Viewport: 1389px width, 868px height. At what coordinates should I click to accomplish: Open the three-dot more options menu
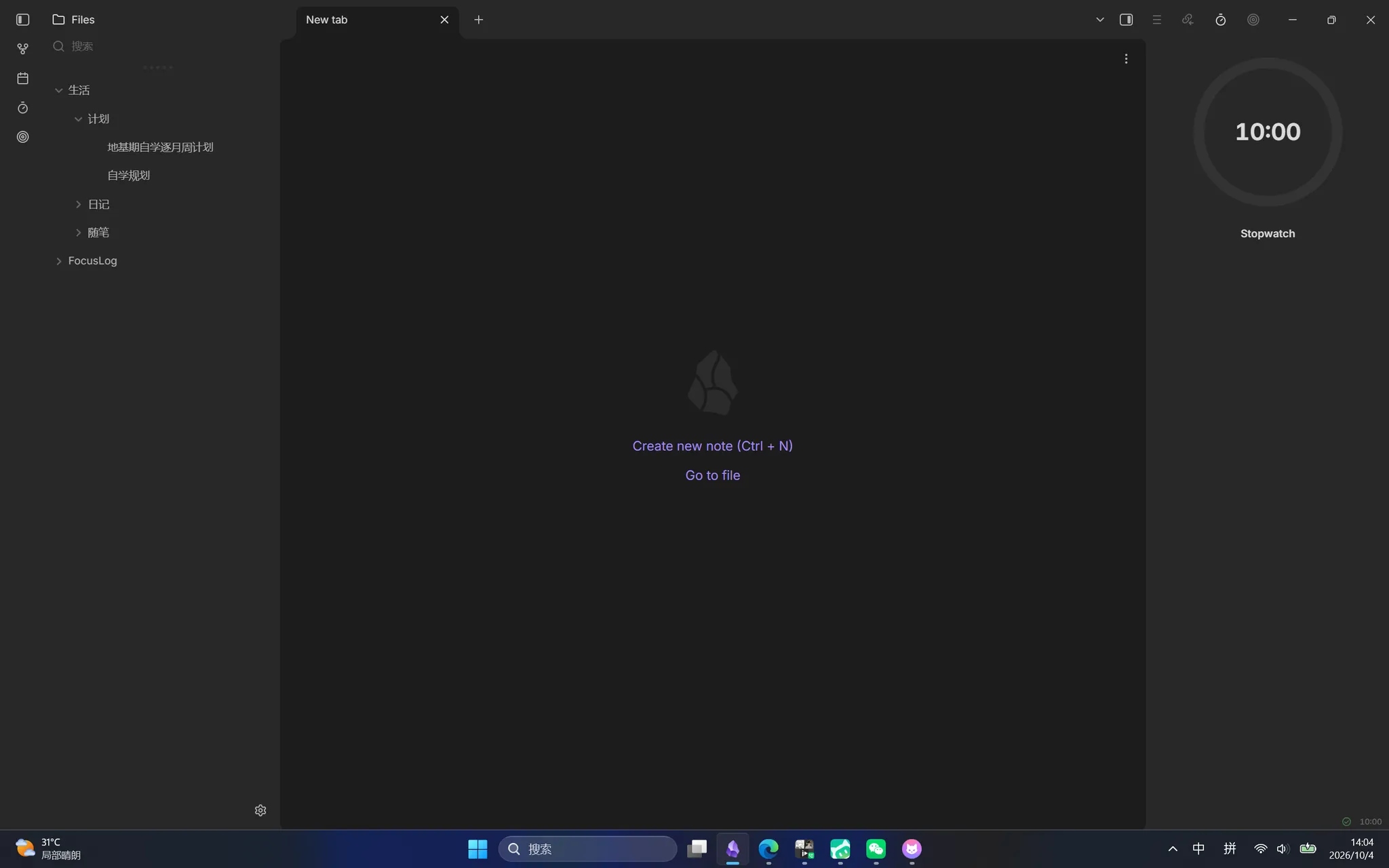(x=1126, y=59)
